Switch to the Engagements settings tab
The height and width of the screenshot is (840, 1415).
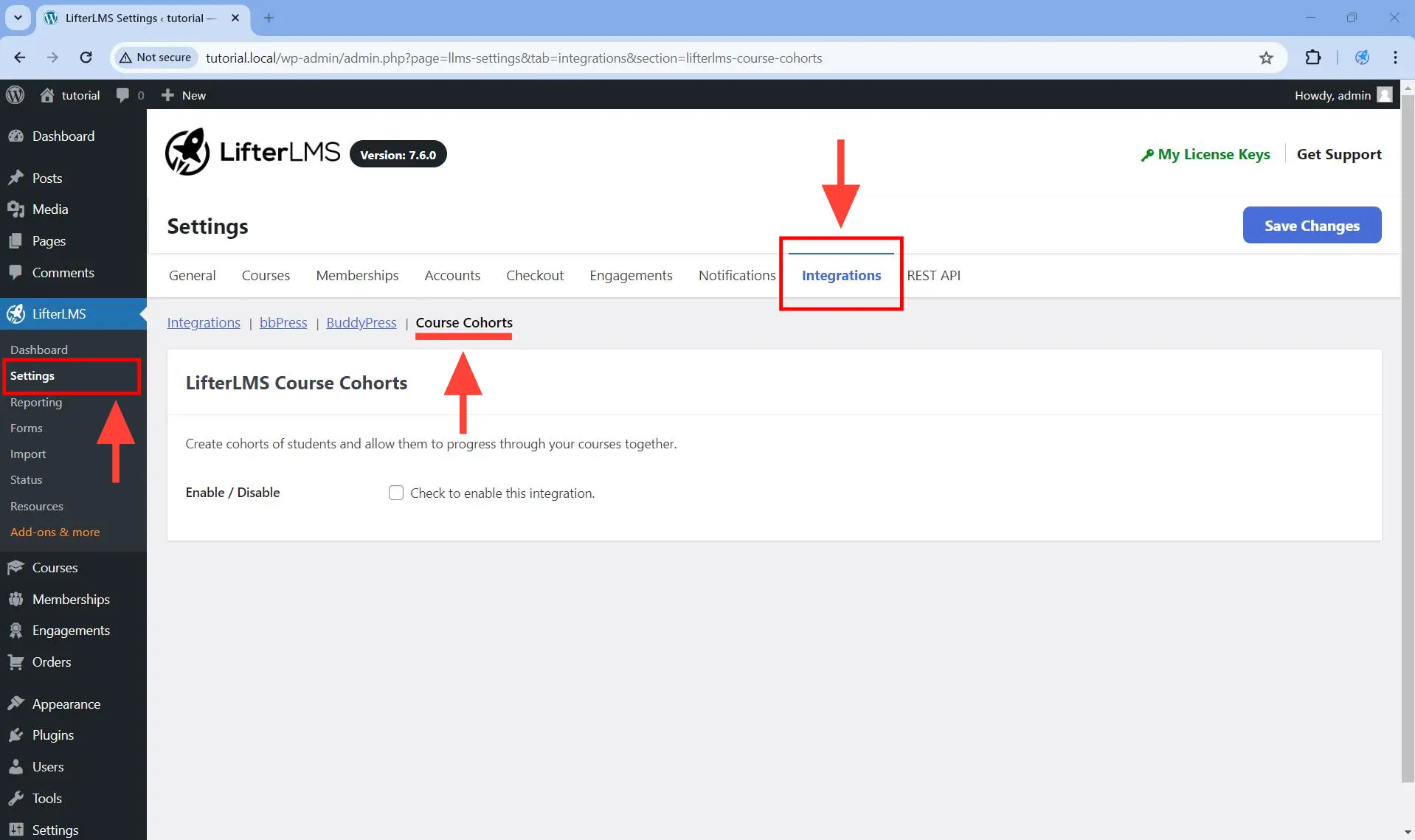tap(631, 275)
